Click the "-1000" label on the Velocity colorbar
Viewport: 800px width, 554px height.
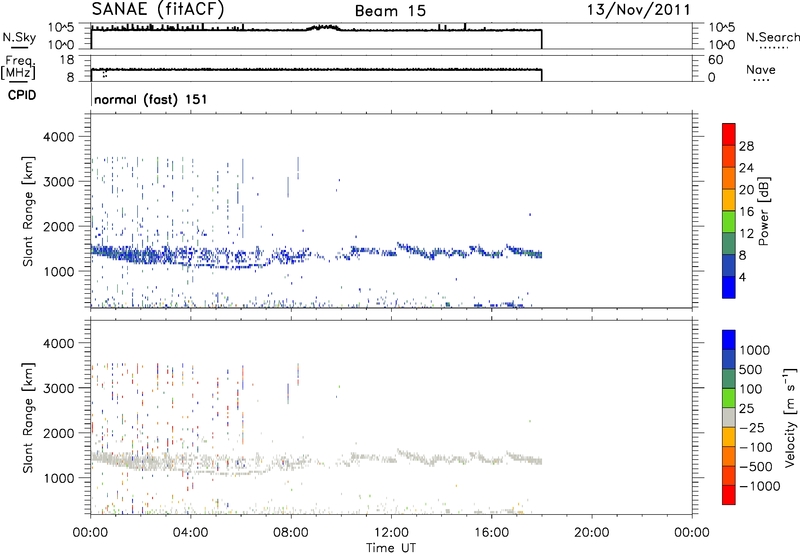(x=760, y=486)
